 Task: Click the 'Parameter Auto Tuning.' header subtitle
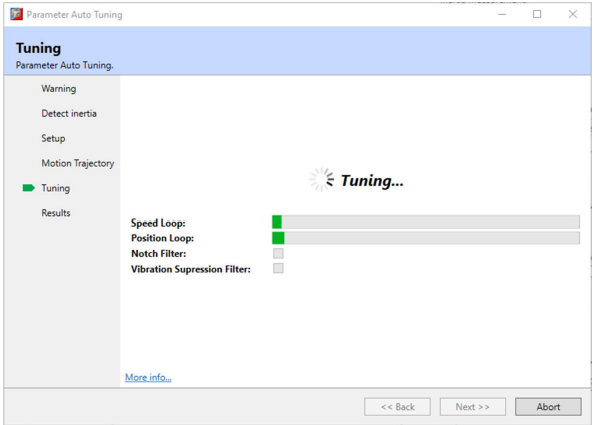[65, 65]
